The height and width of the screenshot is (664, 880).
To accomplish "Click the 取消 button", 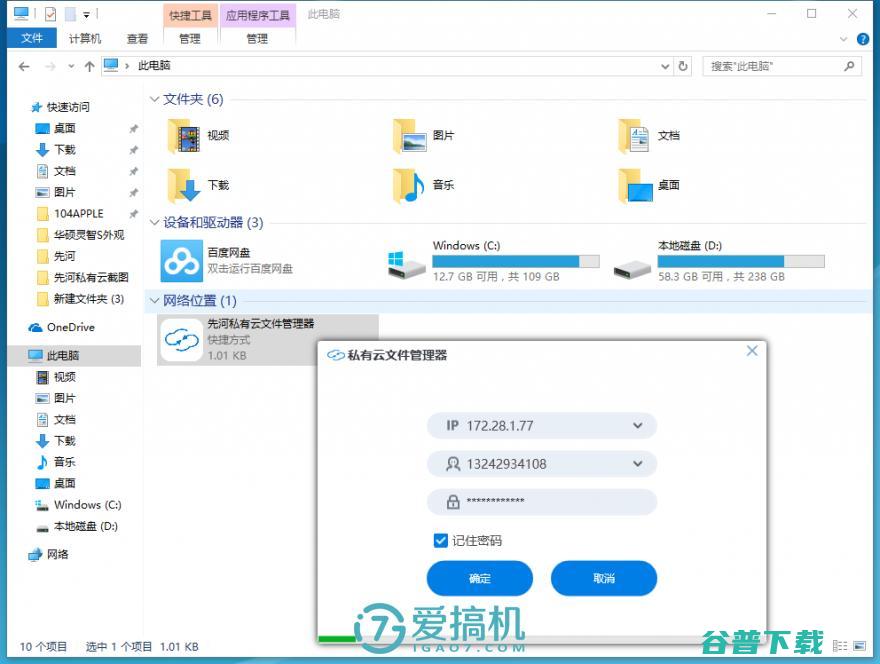I will pos(604,578).
